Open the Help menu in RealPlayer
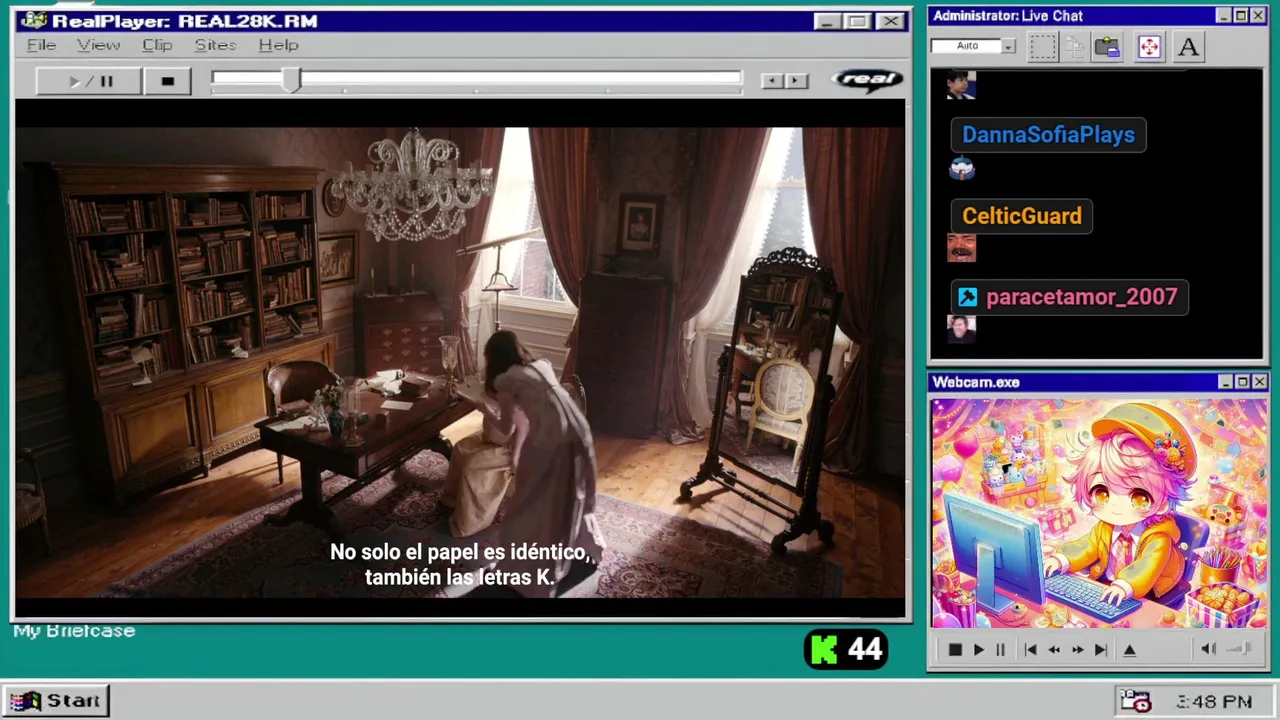Viewport: 1280px width, 720px height. pos(278,45)
